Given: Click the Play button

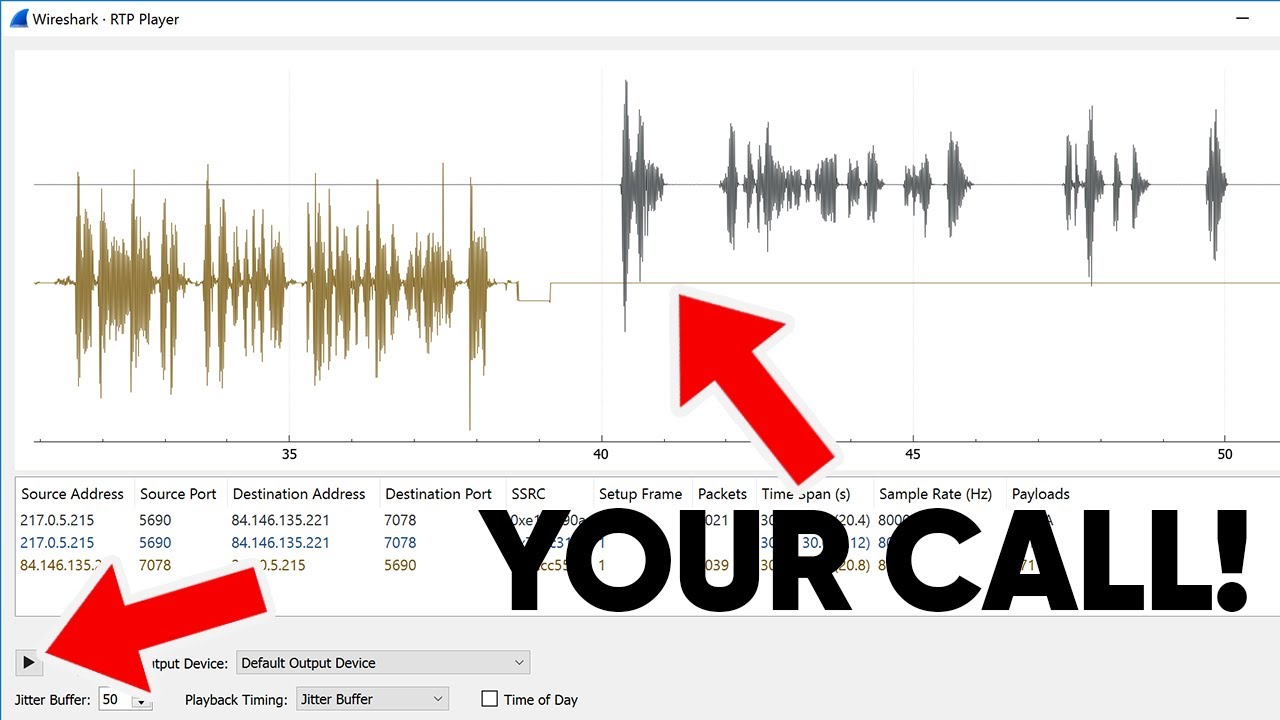Looking at the screenshot, I should point(29,662).
